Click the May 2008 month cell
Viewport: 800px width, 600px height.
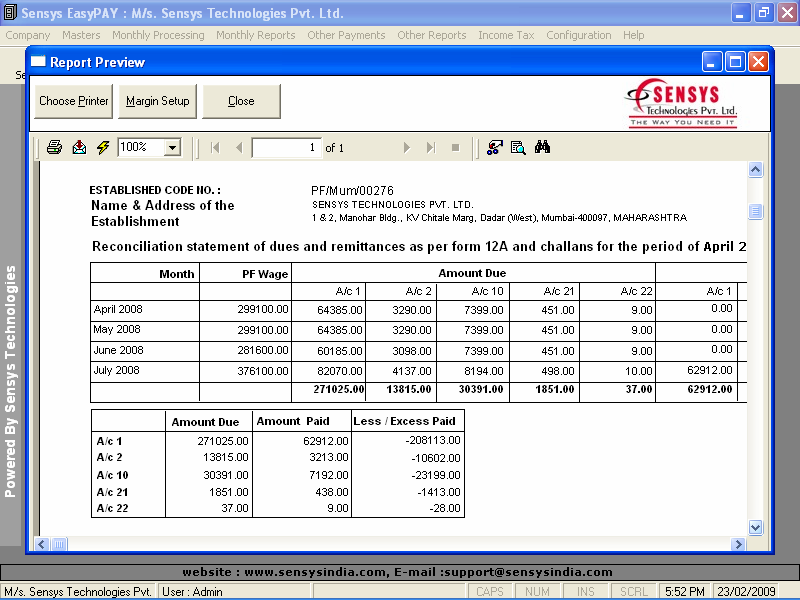[x=145, y=330]
